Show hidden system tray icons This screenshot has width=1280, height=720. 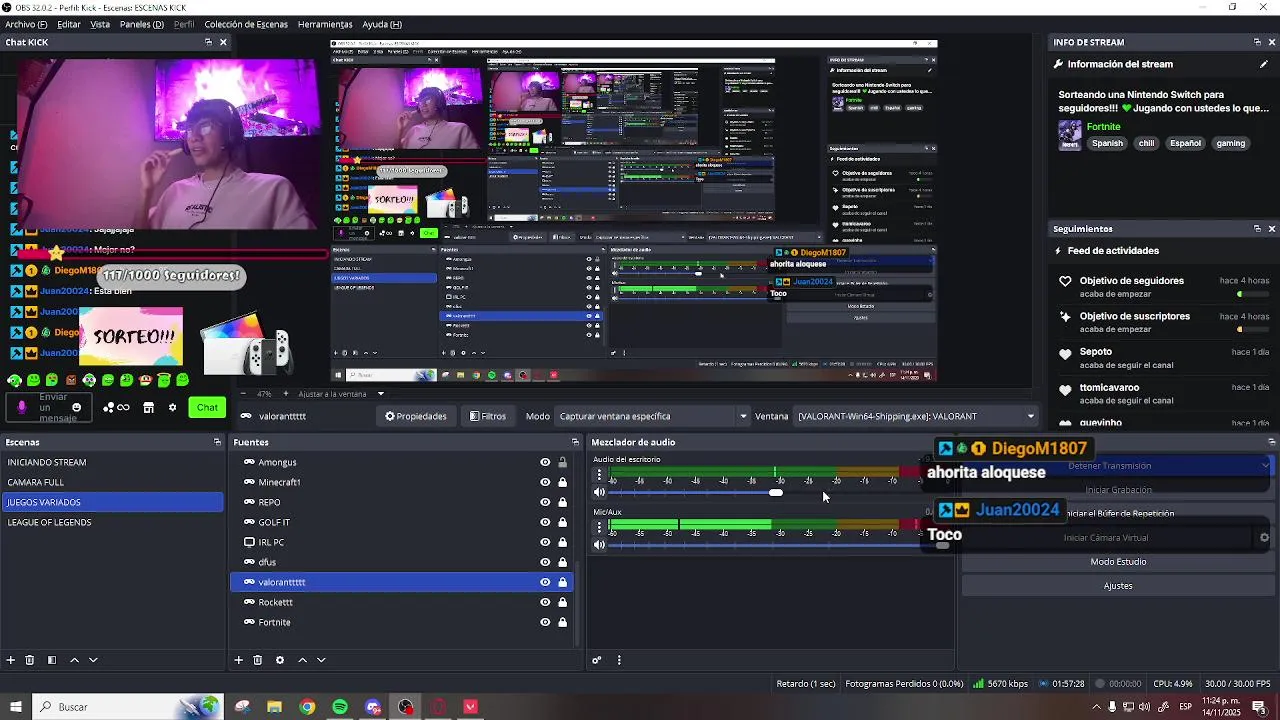1096,707
